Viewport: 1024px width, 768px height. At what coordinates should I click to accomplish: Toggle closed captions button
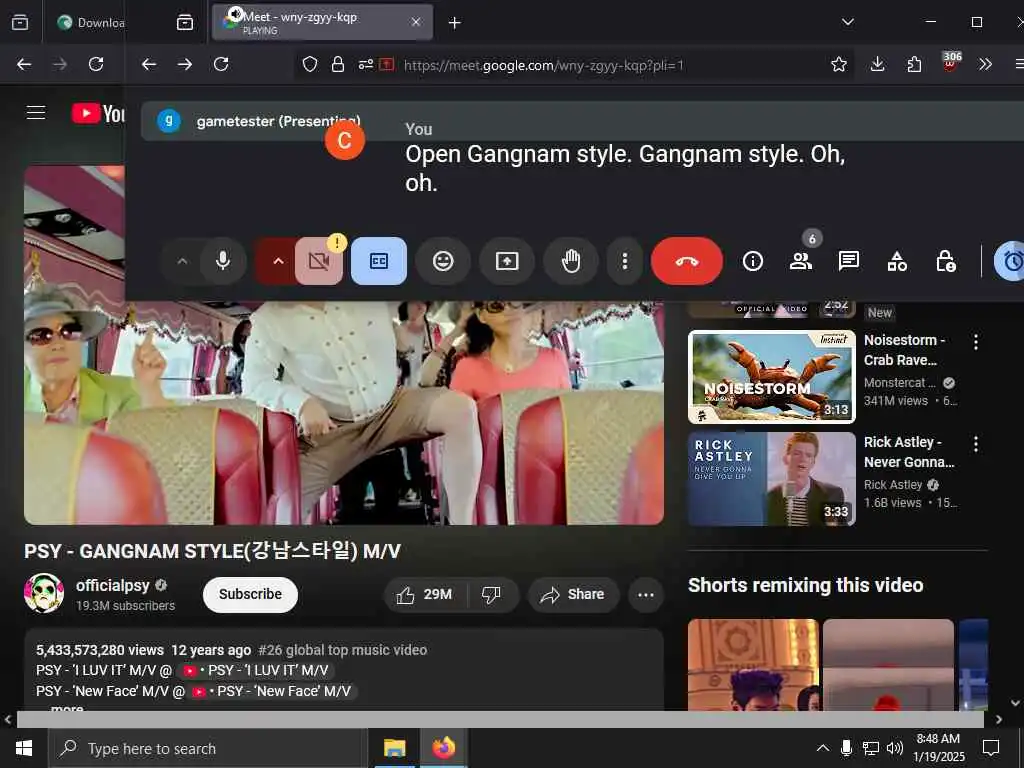[x=379, y=261]
